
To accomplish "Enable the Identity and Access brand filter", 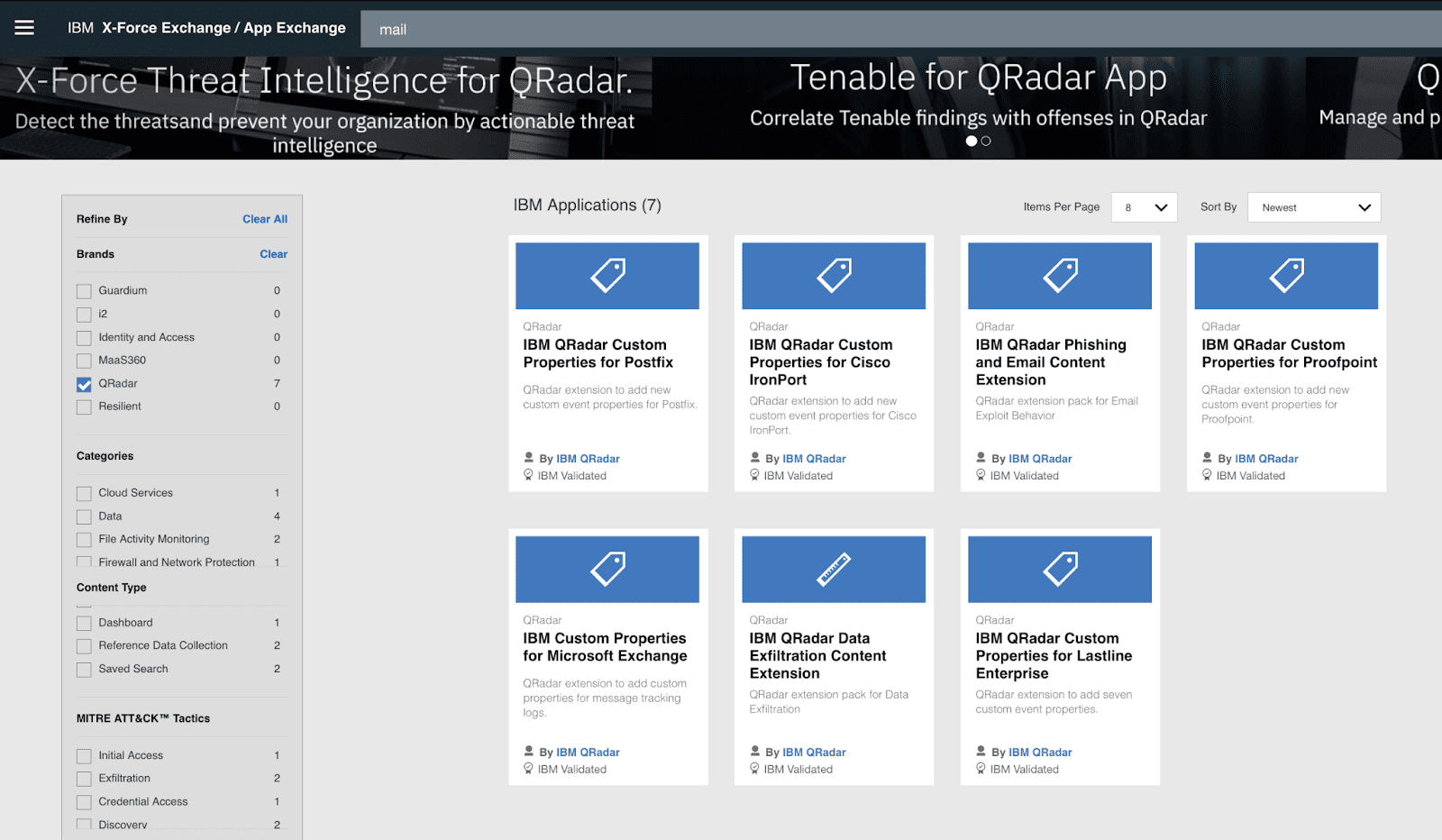I will [x=84, y=338].
